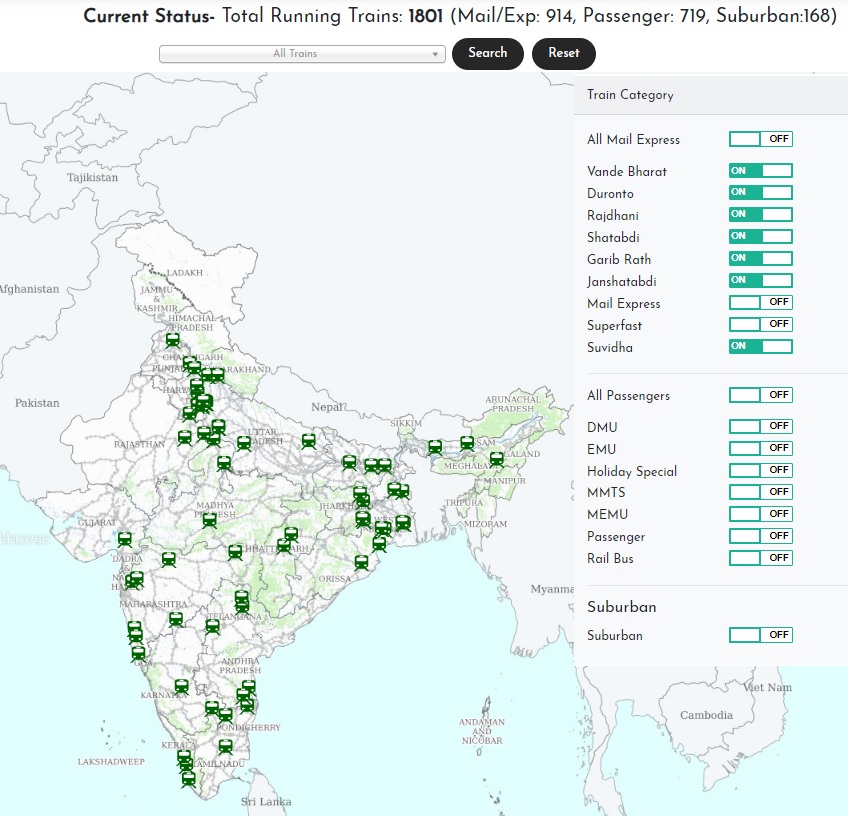Click the Train Category panel header
This screenshot has width=848, height=816.
click(711, 95)
